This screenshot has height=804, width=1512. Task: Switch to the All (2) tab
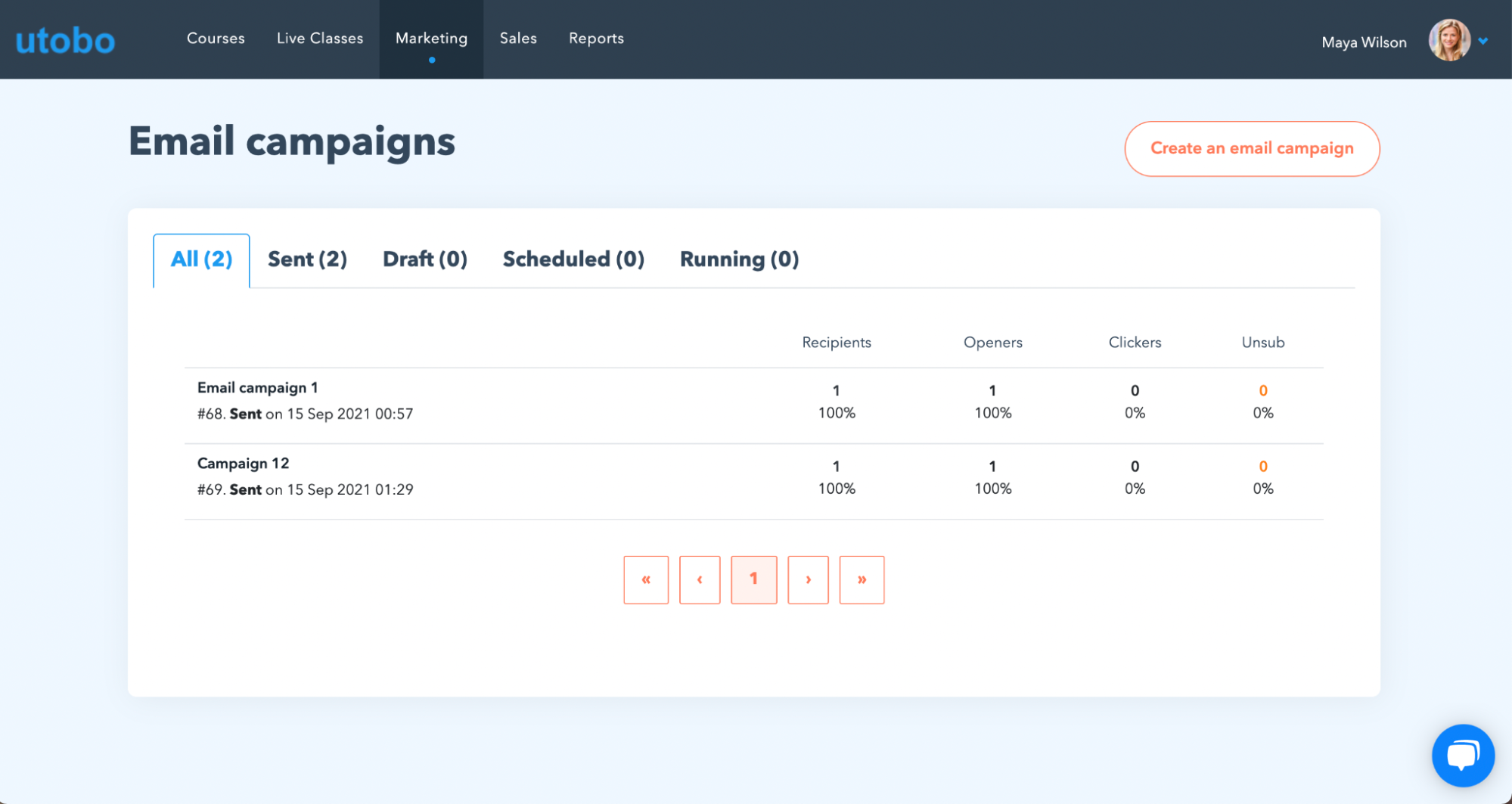[x=201, y=260]
